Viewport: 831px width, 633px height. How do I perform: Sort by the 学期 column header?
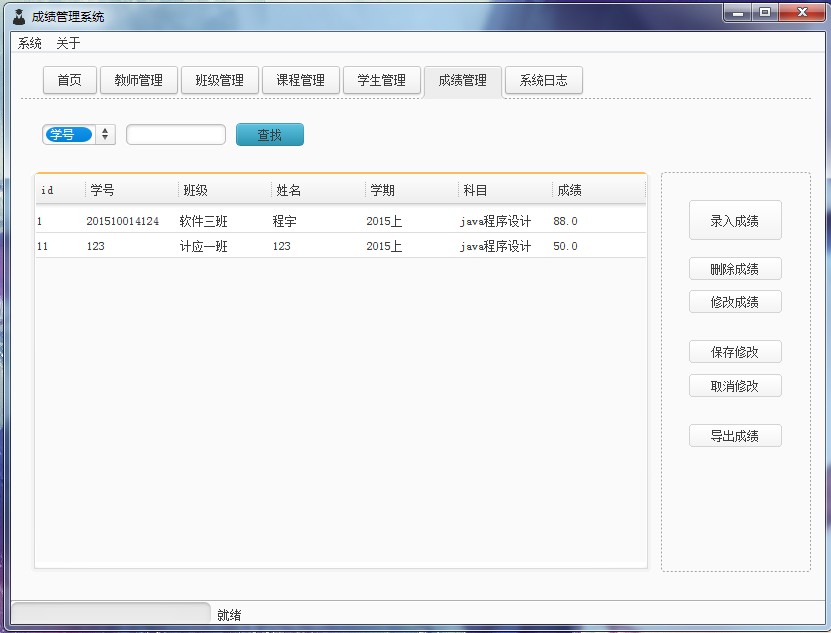(x=412, y=190)
